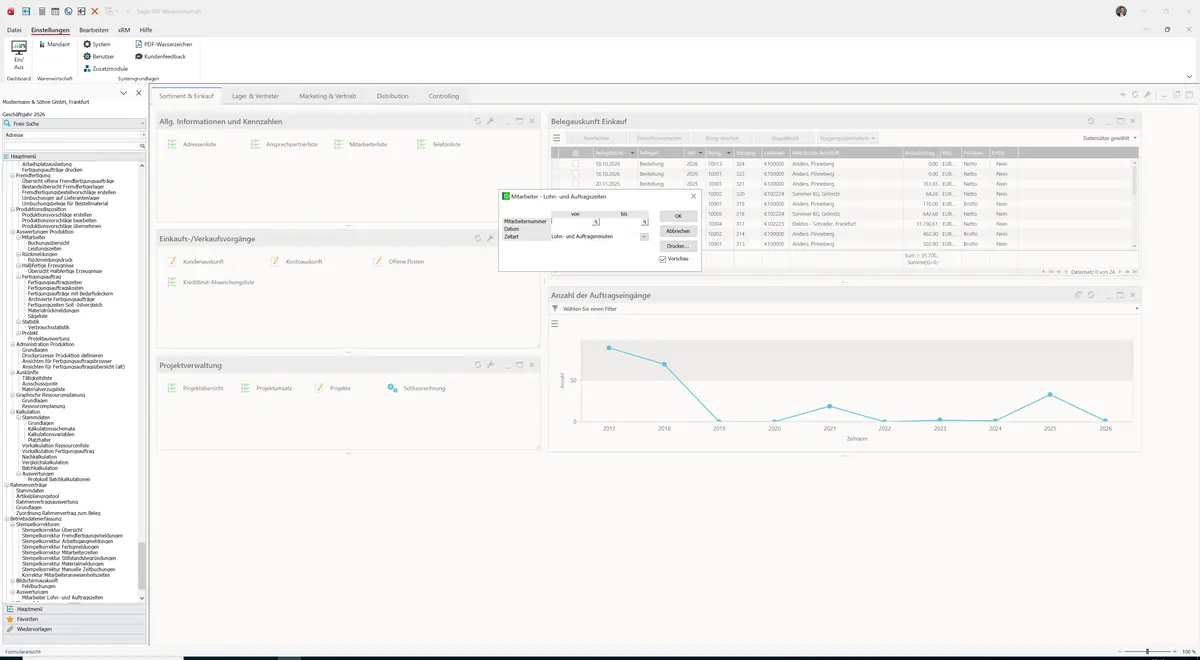Screen dimensions: 1200x660
Task: Click the calculator icon in quick access bar
Action: [x=41, y=11]
